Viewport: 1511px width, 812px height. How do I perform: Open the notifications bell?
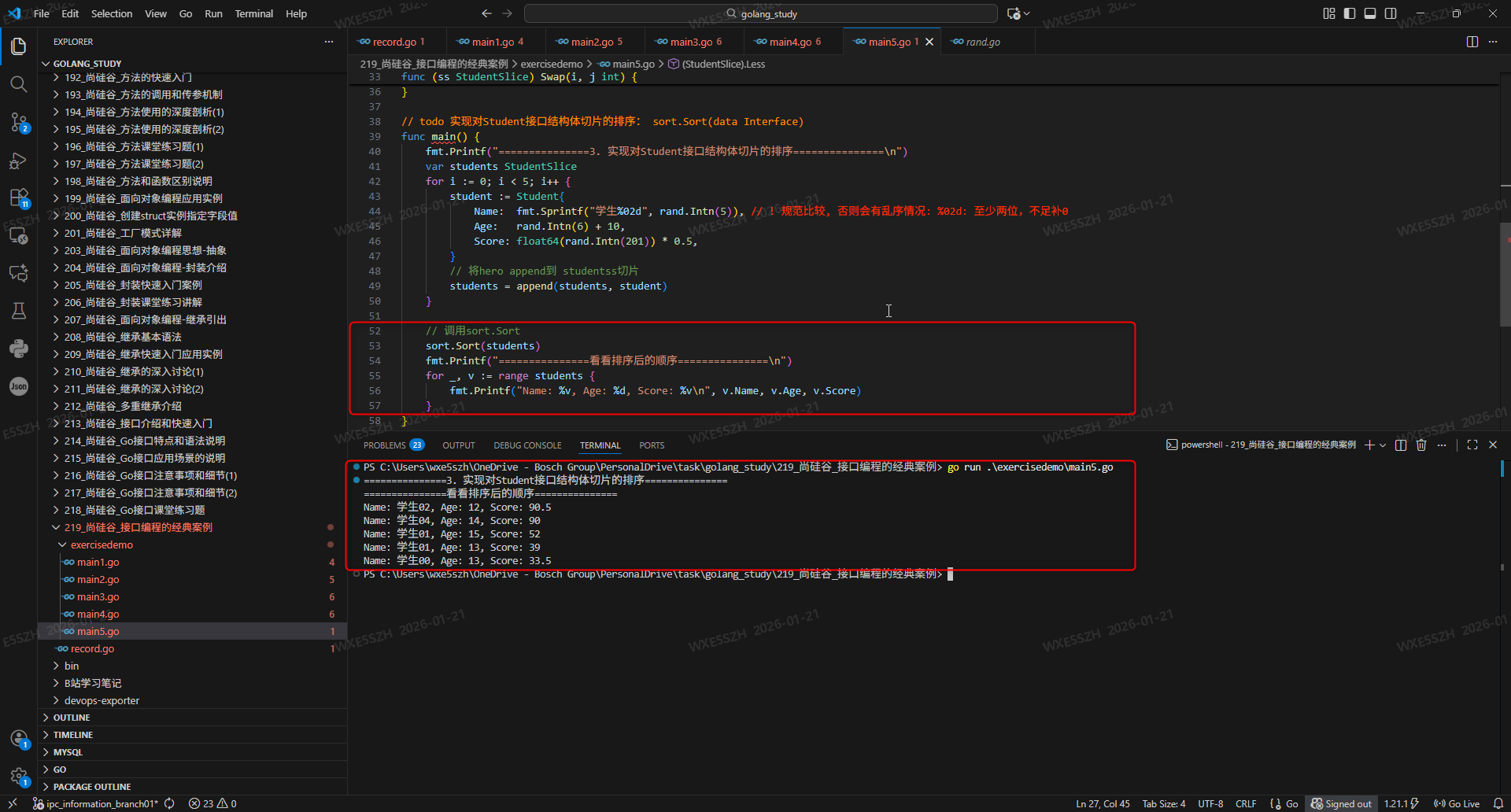(1498, 803)
